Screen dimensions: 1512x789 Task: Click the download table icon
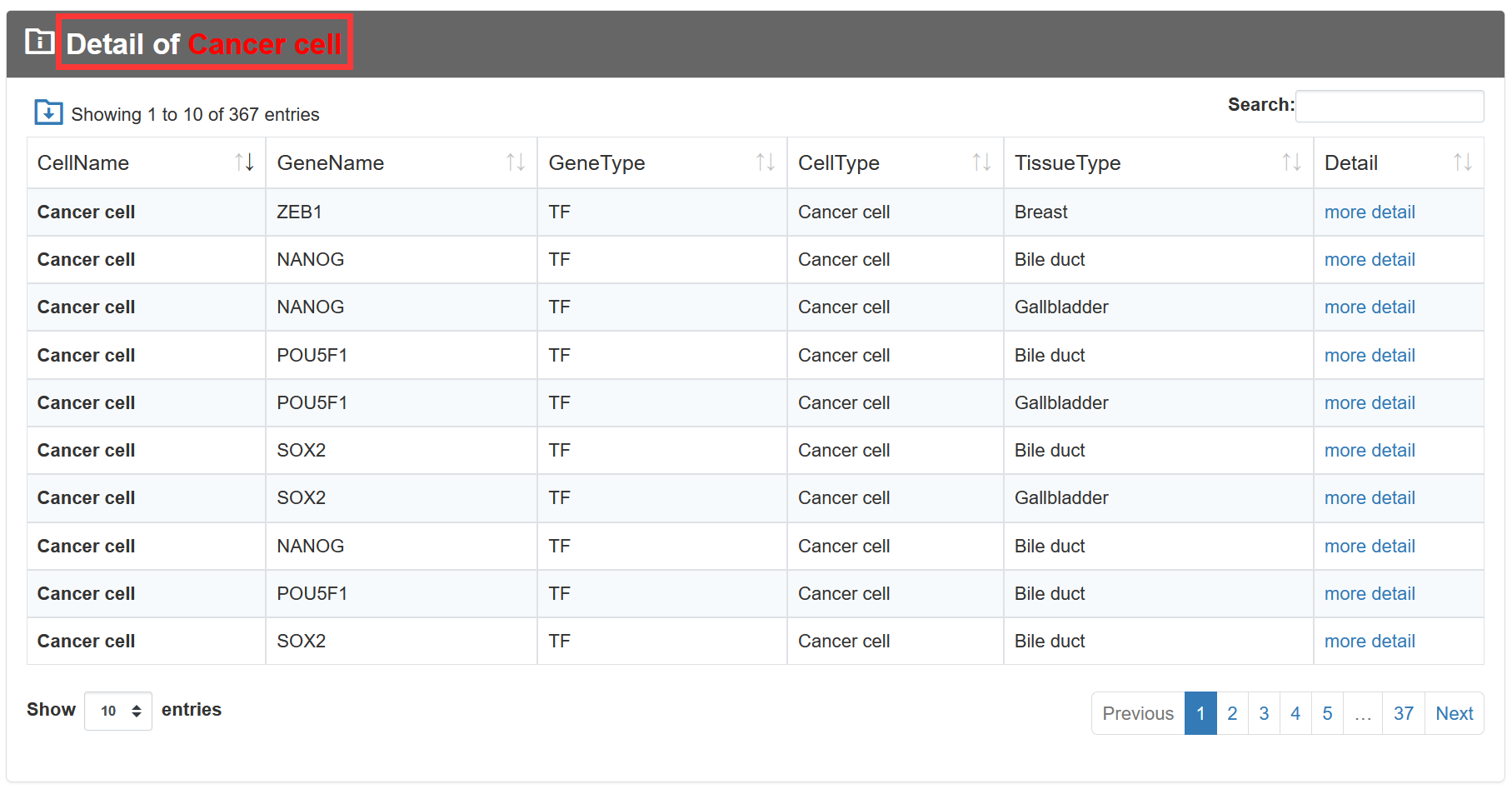coord(48,112)
